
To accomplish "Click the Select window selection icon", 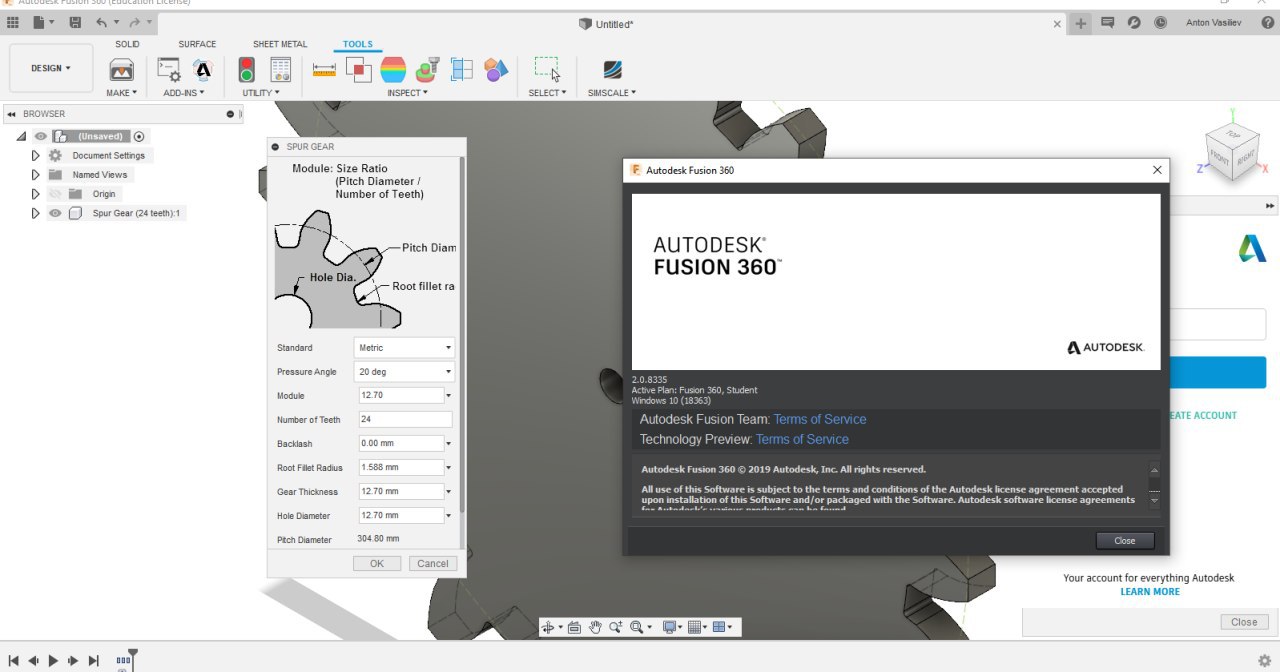I will click(x=547, y=69).
